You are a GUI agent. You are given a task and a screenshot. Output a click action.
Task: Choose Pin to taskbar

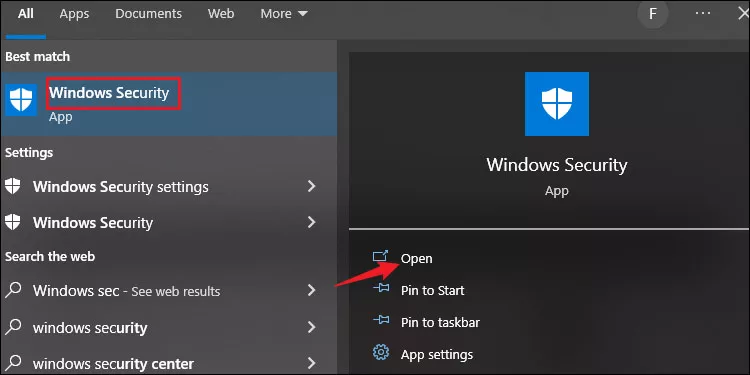click(x=440, y=322)
